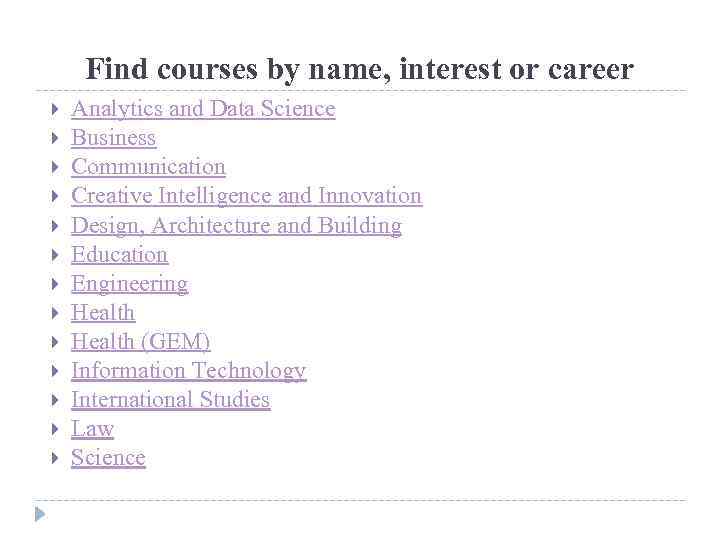
Task: Click the Law course link
Action: click(92, 428)
